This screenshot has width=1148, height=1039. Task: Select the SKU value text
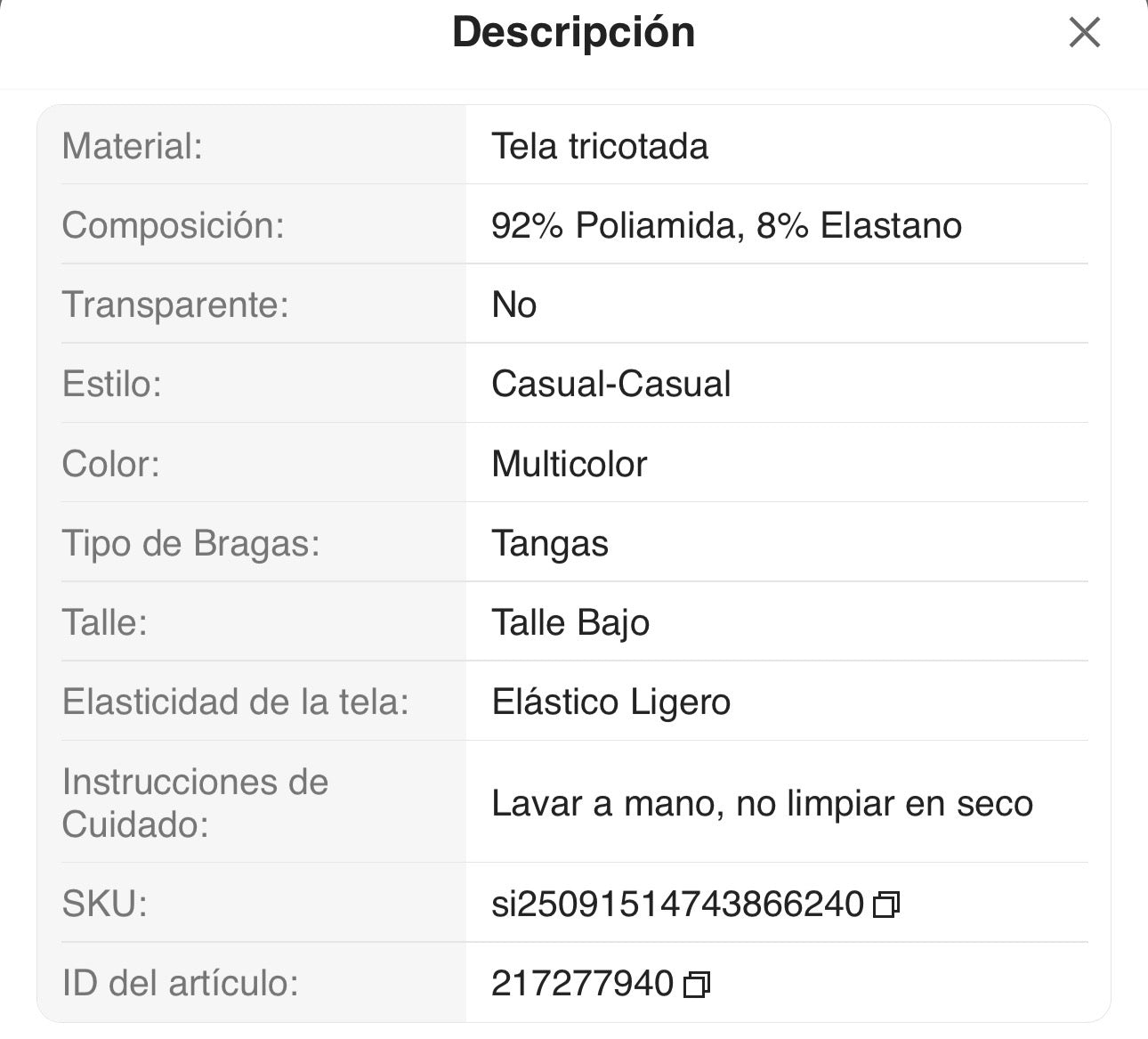[679, 903]
